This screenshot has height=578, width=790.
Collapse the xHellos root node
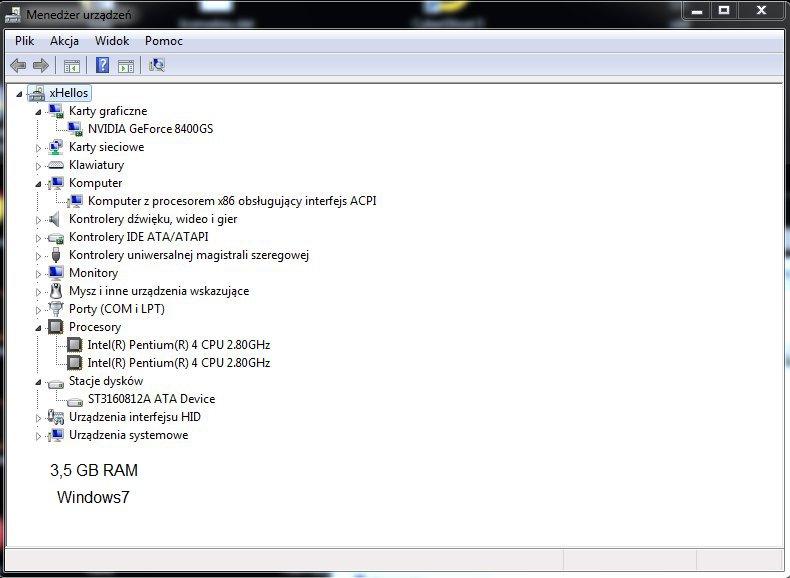pyautogui.click(x=19, y=94)
